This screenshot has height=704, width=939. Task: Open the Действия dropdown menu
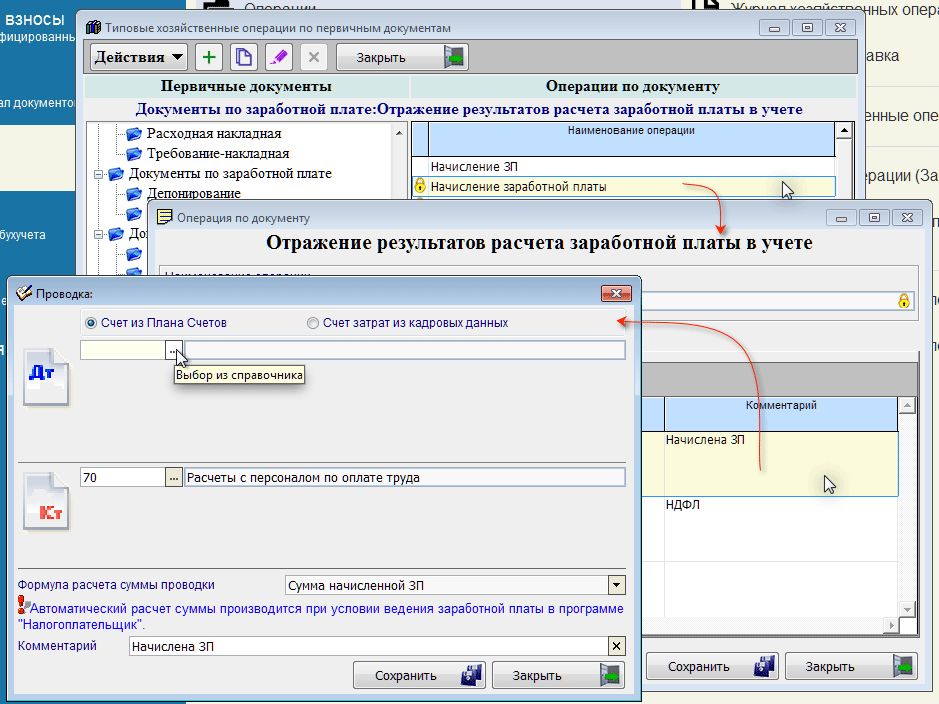coord(138,57)
